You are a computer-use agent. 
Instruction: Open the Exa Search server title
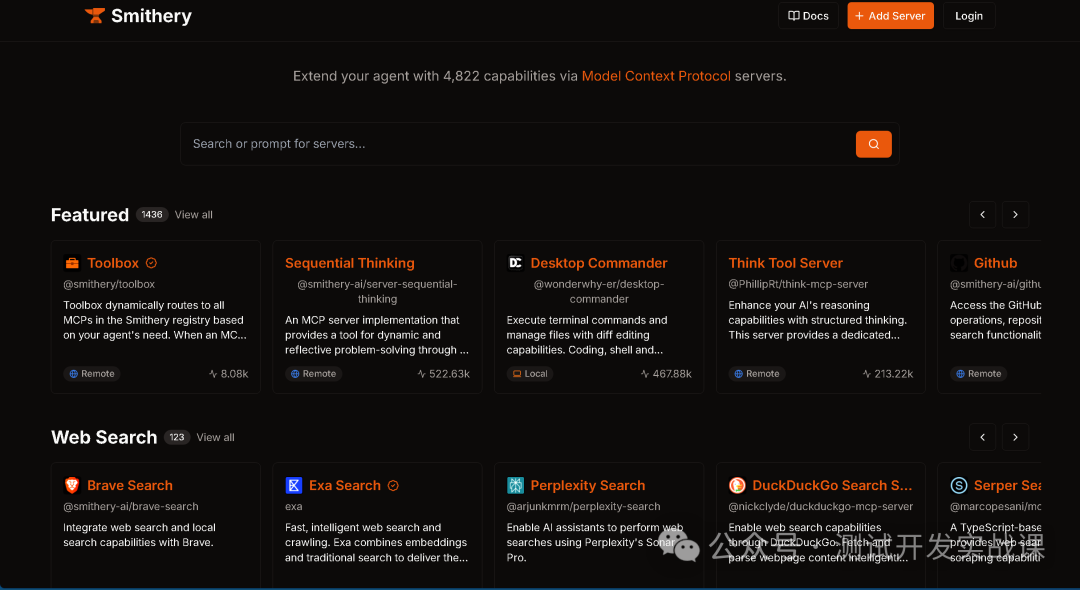tap(344, 485)
